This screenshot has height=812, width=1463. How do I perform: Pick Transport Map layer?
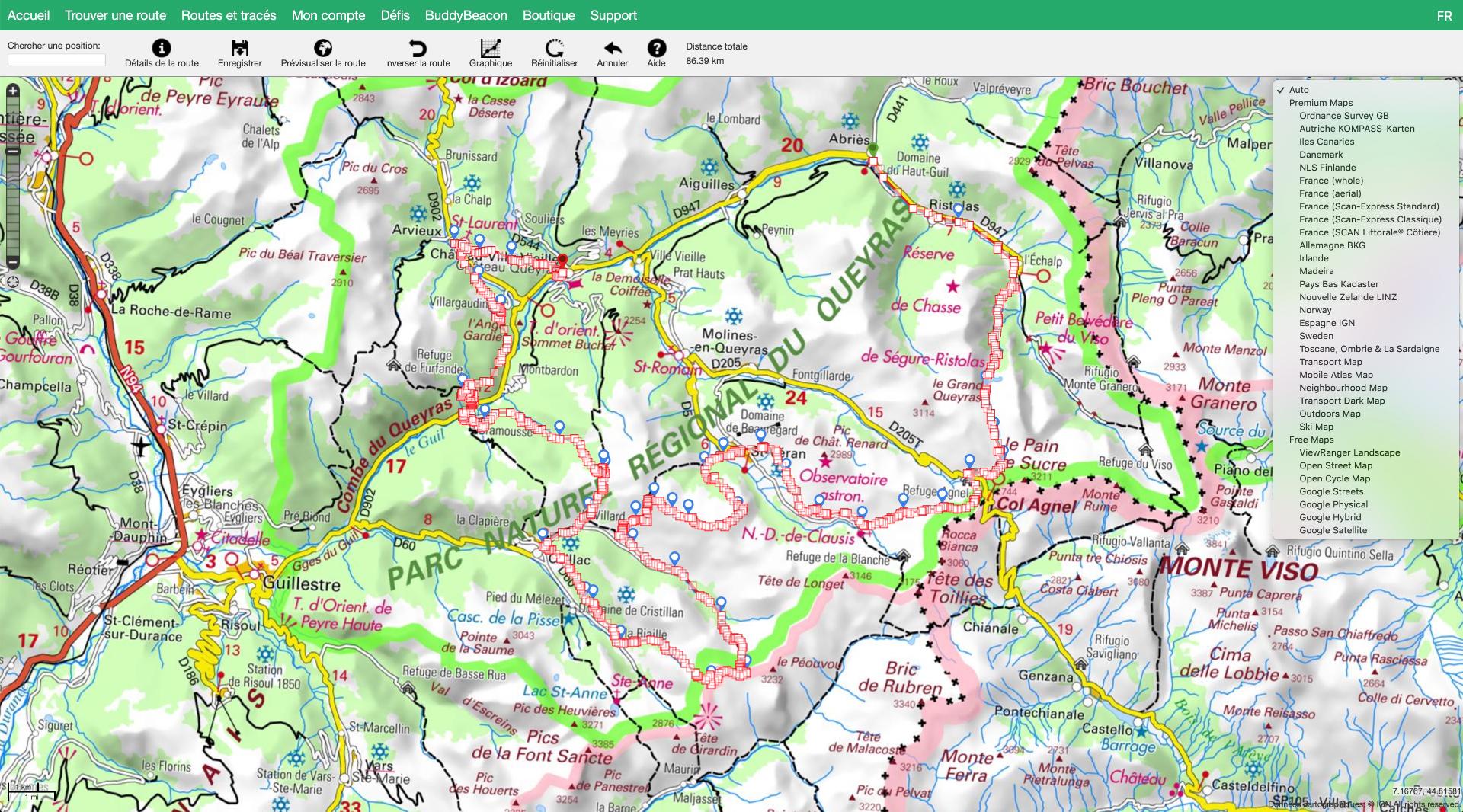(1330, 362)
